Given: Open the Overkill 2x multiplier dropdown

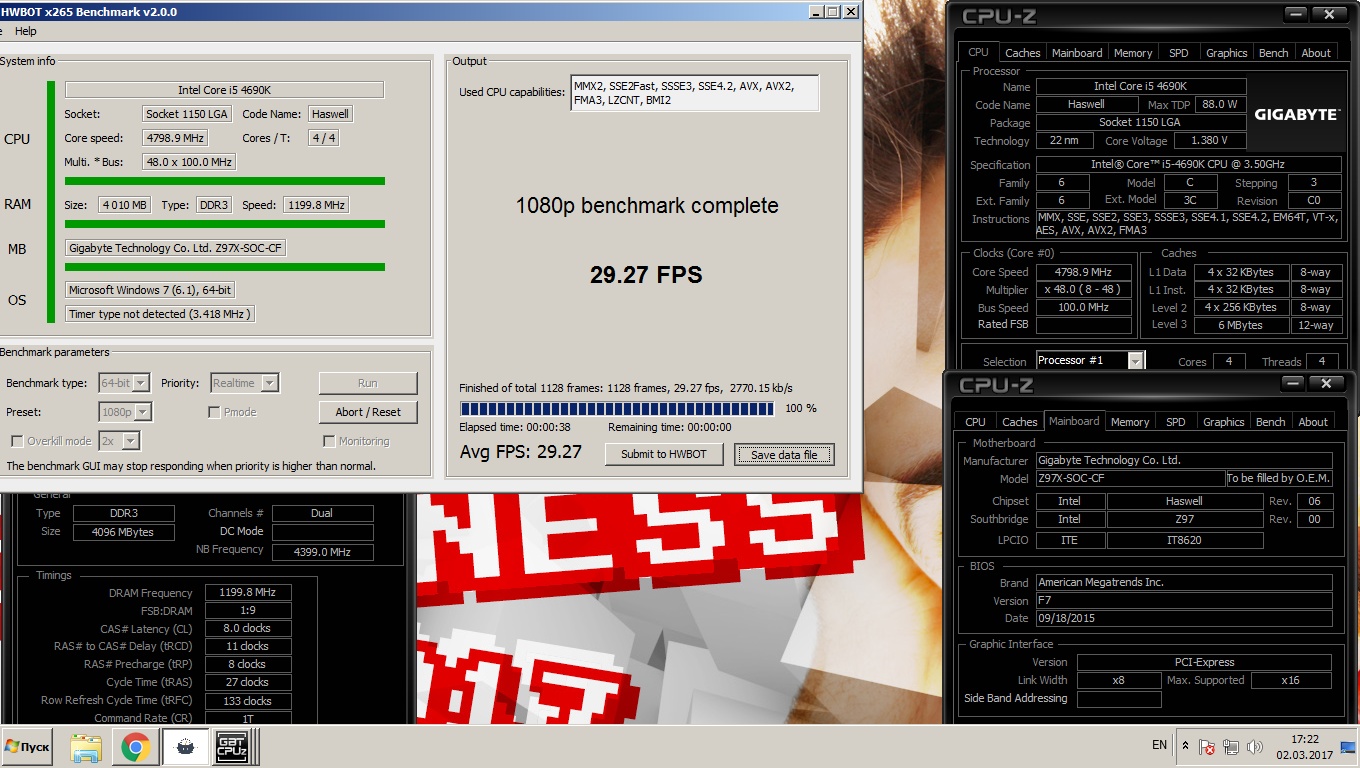Looking at the screenshot, I should point(118,441).
